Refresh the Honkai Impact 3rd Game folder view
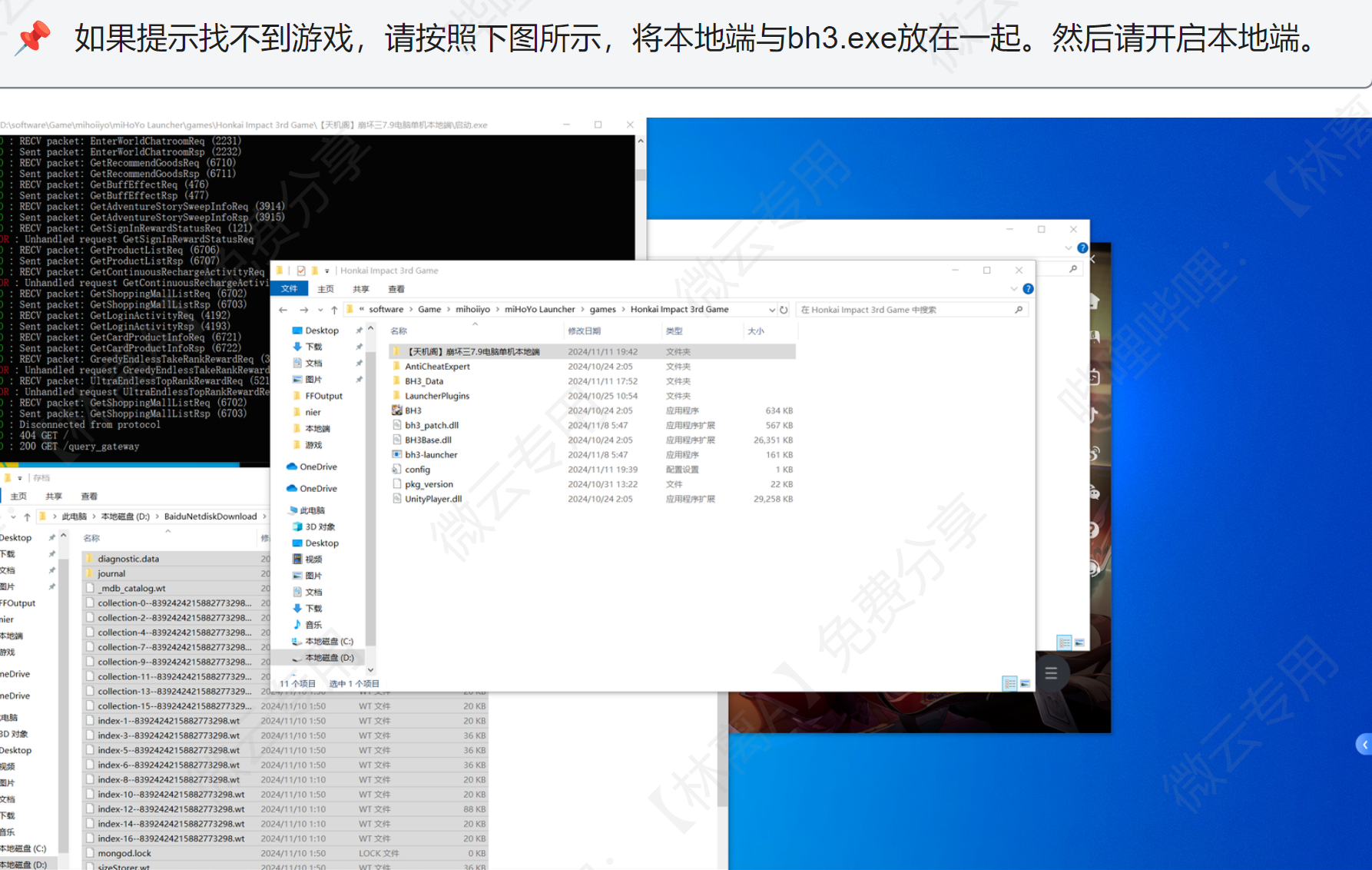This screenshot has height=870, width=1372. (784, 310)
